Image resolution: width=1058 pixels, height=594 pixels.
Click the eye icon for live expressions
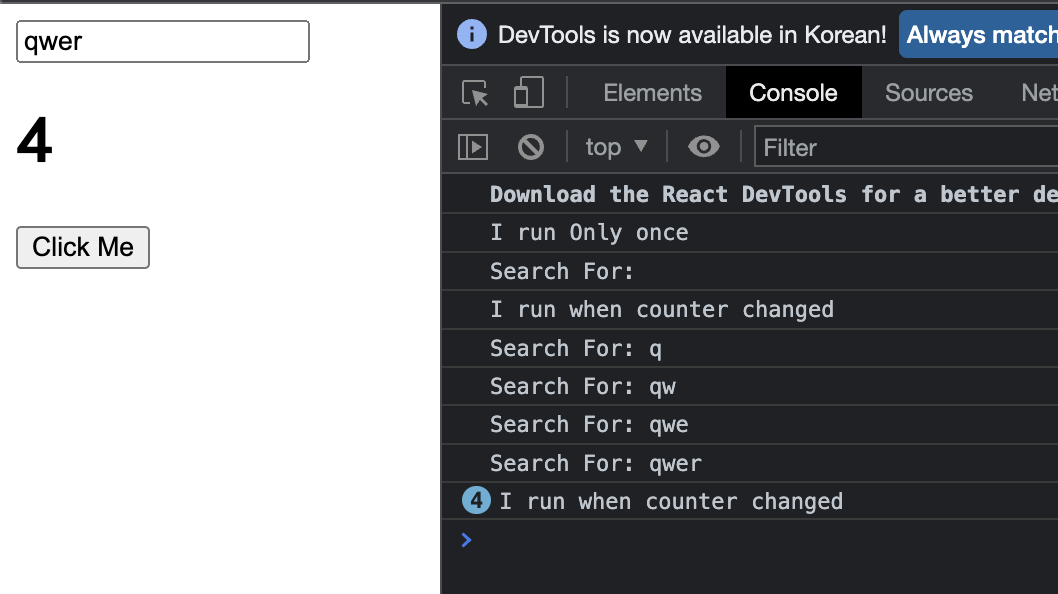[704, 147]
